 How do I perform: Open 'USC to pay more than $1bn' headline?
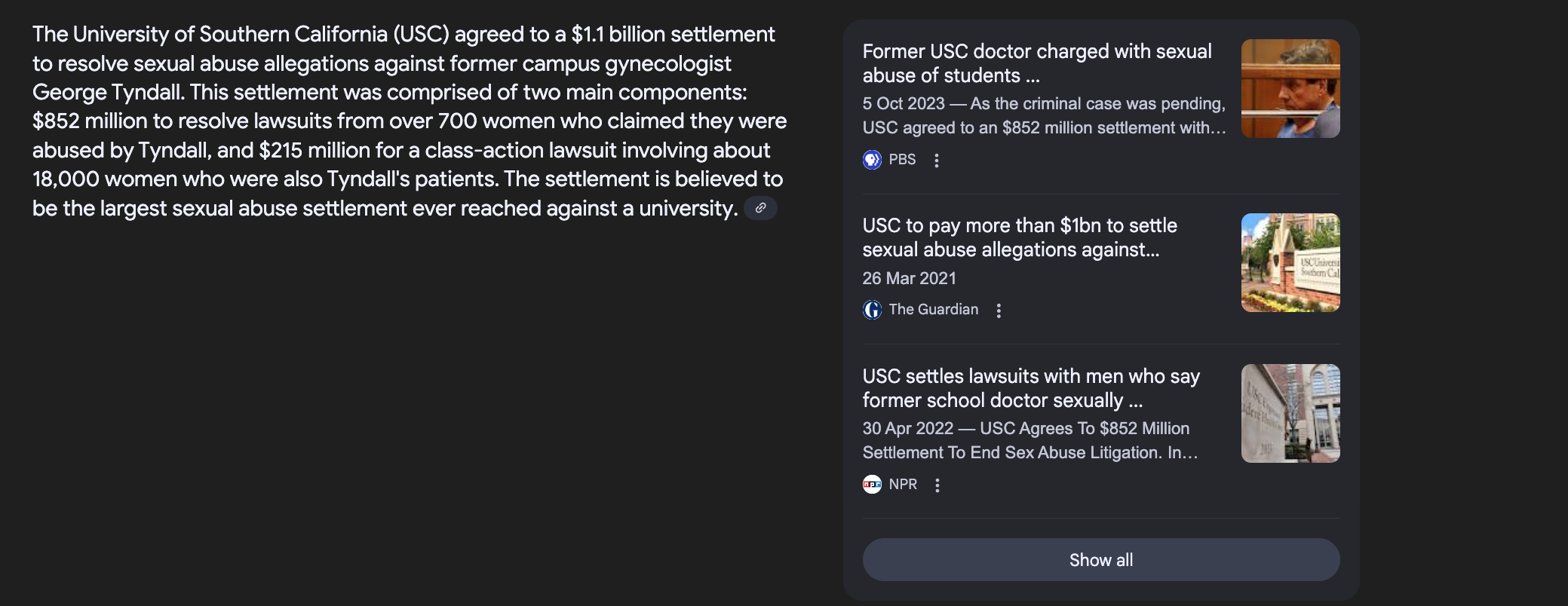pyautogui.click(x=1020, y=237)
